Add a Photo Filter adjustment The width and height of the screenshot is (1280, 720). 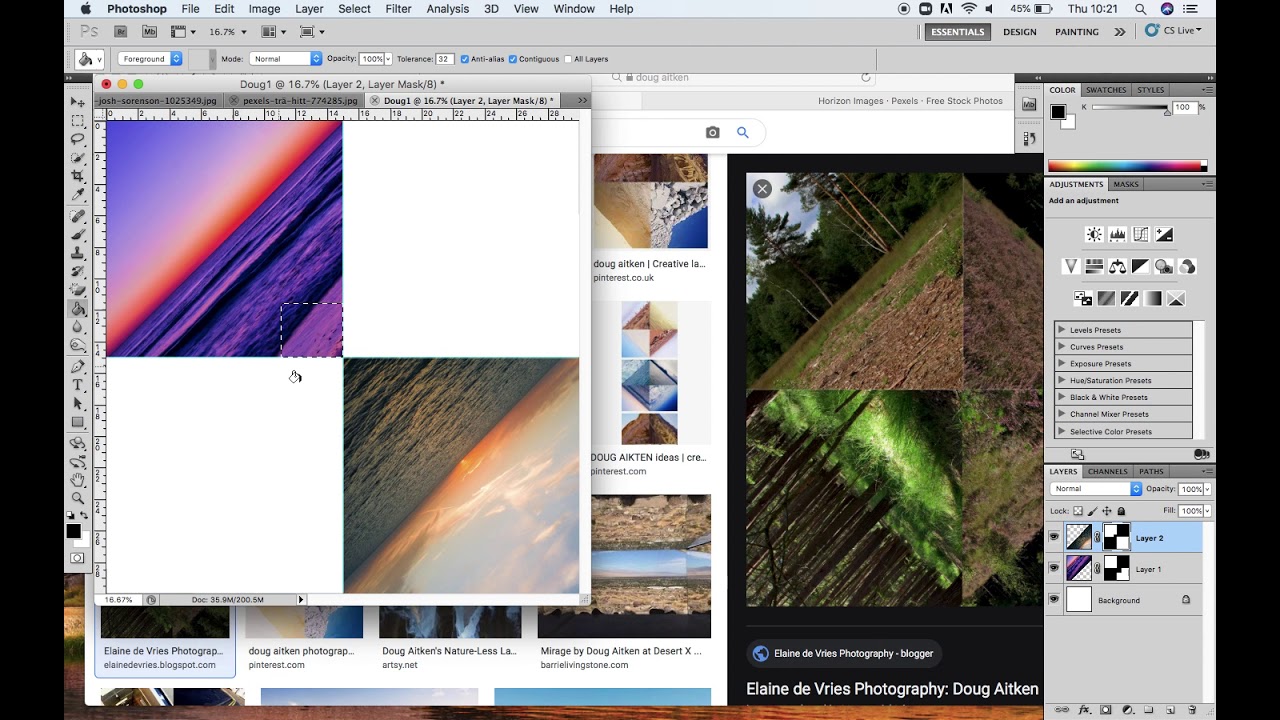[x=1163, y=267]
